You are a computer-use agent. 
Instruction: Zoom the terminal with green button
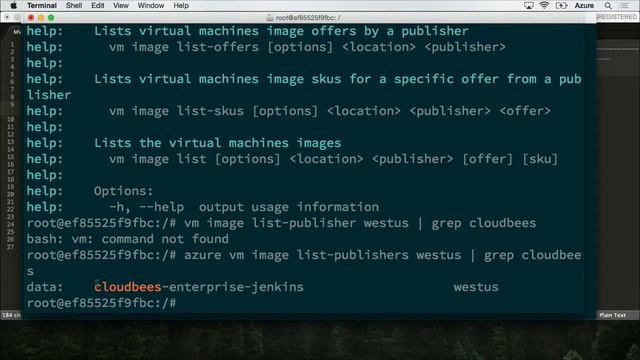(51, 18)
